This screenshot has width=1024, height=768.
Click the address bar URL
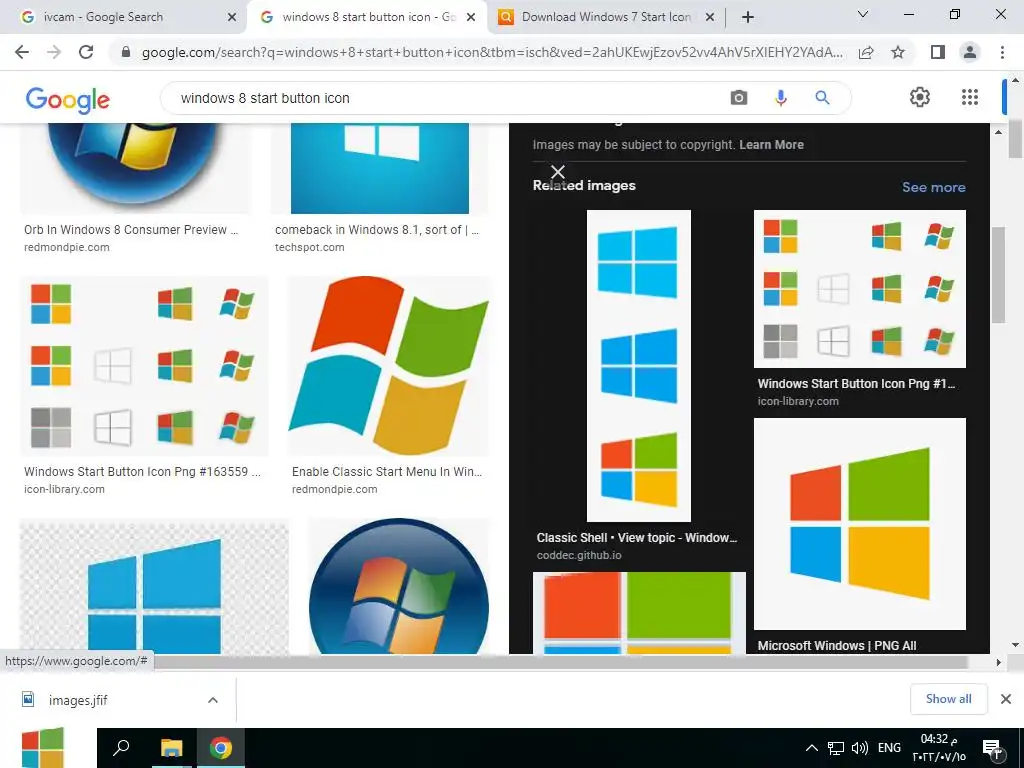(x=492, y=52)
